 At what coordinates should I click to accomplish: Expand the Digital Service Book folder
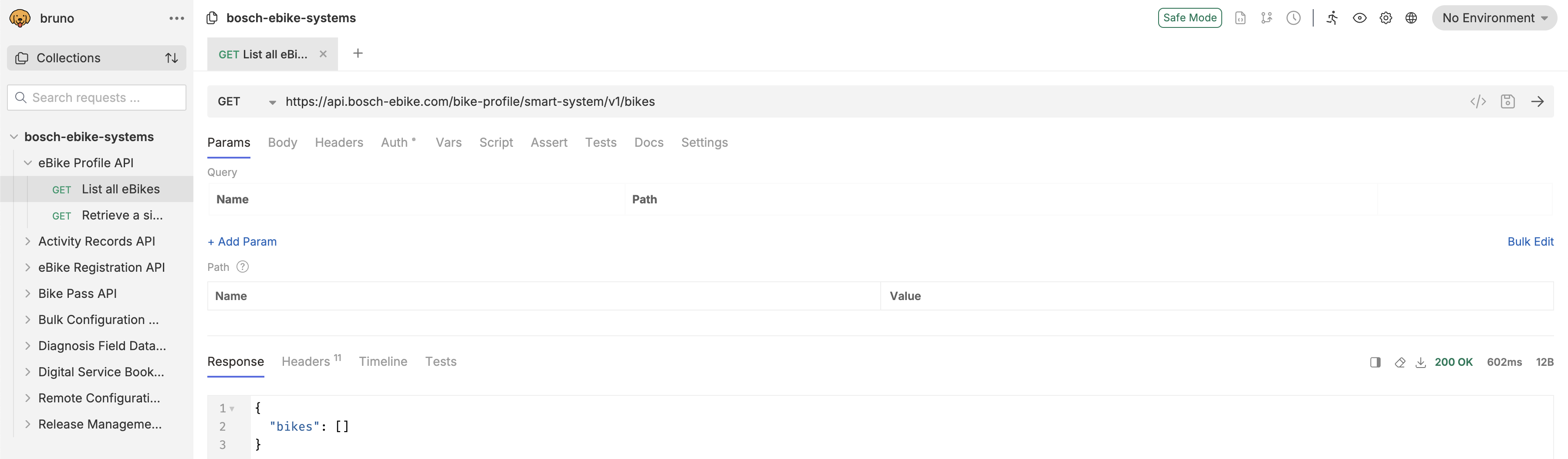[28, 372]
